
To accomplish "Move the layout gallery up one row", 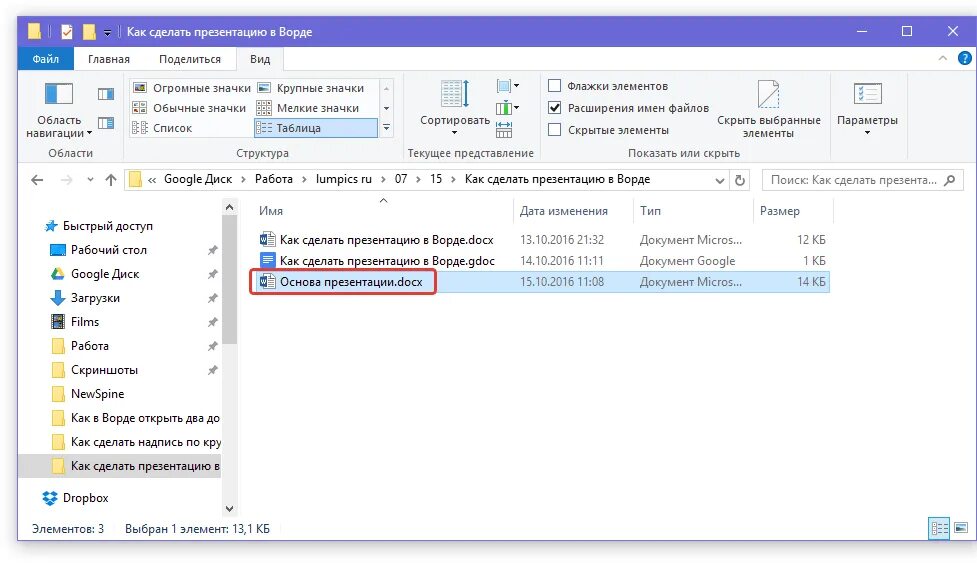I will click(386, 88).
